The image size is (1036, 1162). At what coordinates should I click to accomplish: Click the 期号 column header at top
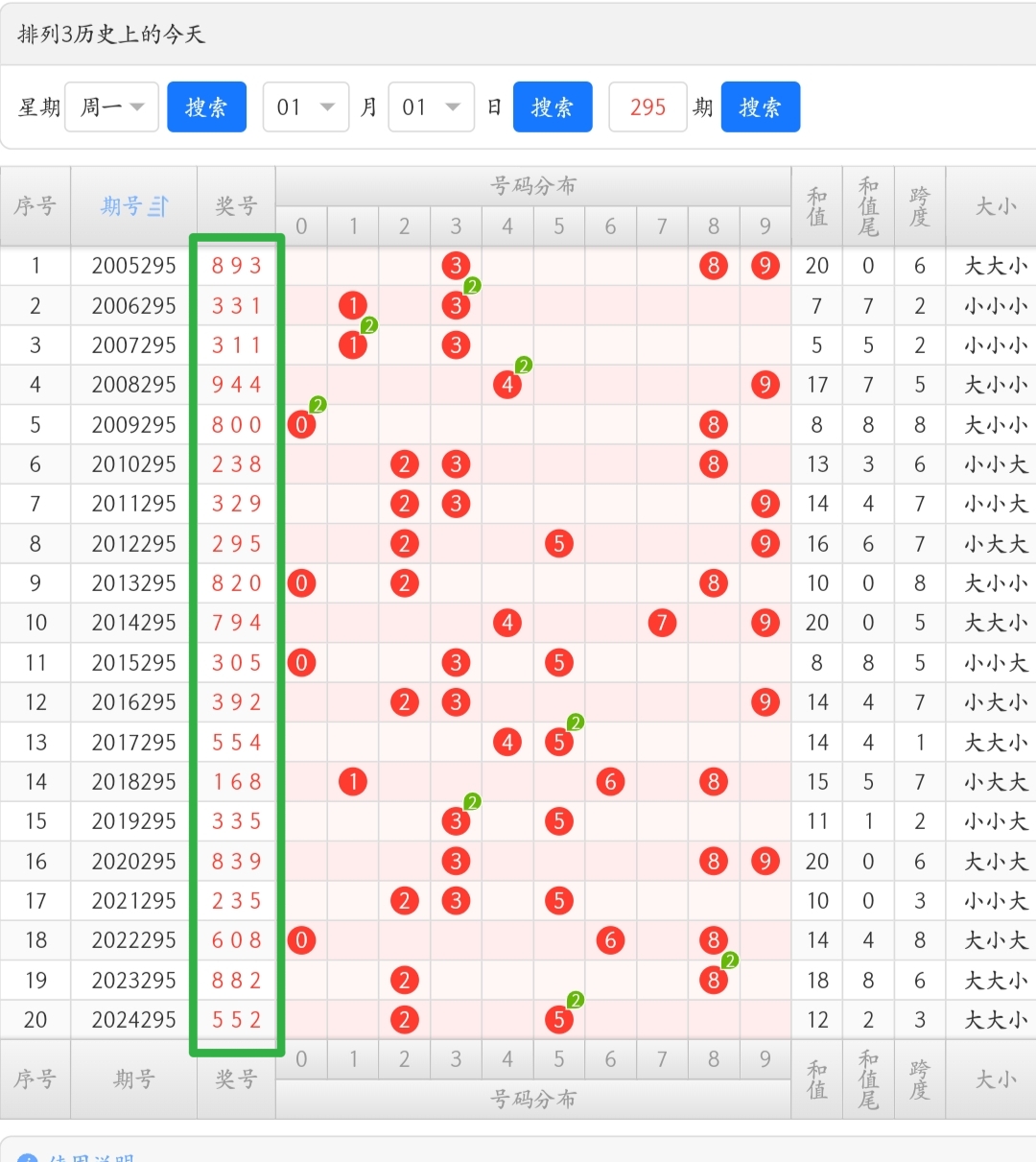[134, 206]
